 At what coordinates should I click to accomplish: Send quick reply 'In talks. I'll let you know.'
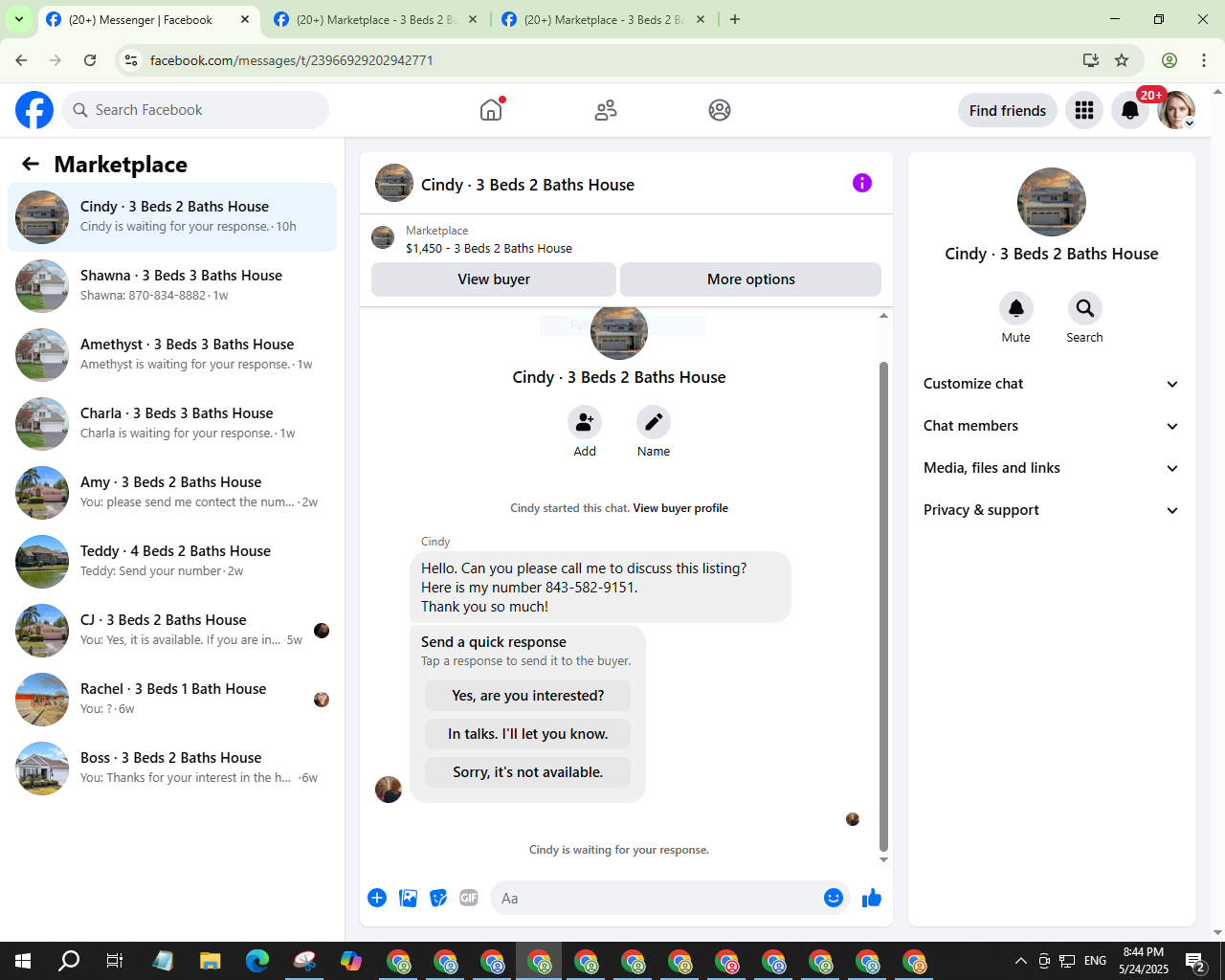pos(528,734)
